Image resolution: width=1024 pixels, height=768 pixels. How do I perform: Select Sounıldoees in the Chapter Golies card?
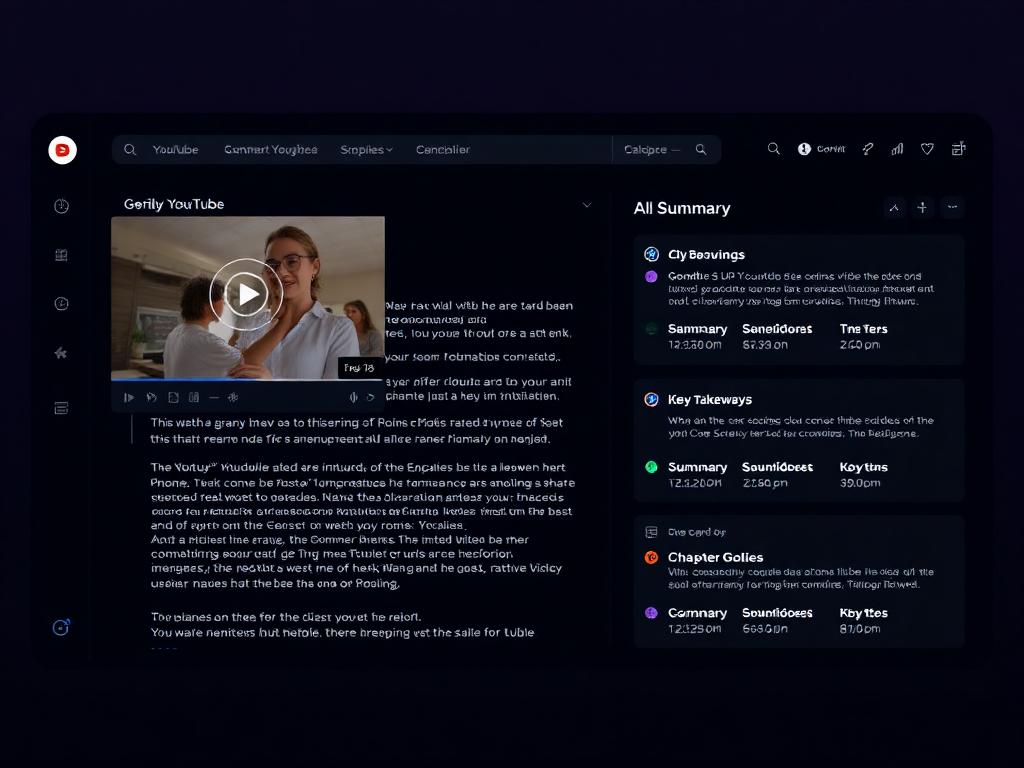point(777,613)
